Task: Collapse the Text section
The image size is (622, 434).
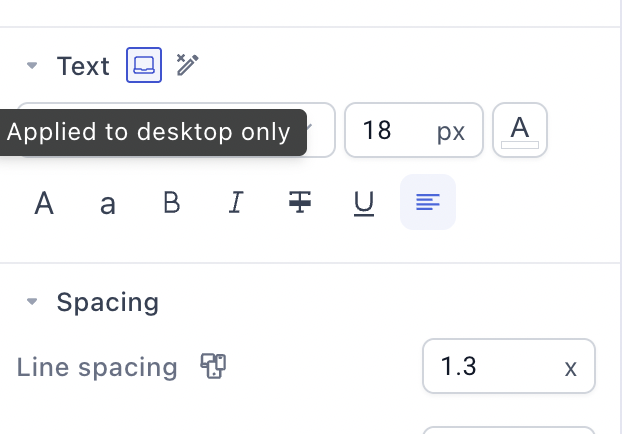Action: pyautogui.click(x=32, y=65)
